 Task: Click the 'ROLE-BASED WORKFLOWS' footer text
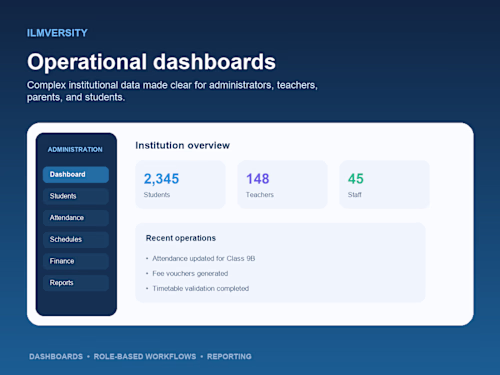pyautogui.click(x=145, y=356)
